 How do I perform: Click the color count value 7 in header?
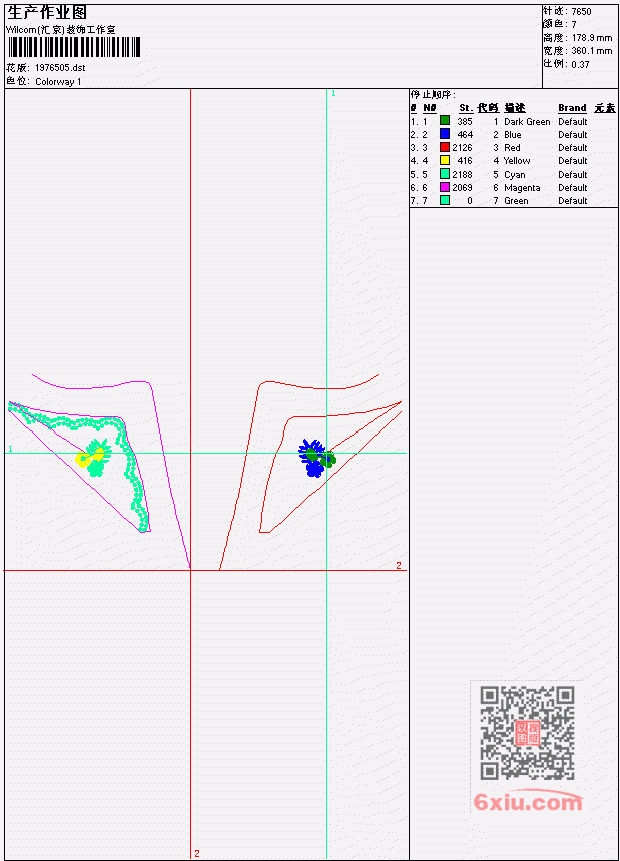574,24
